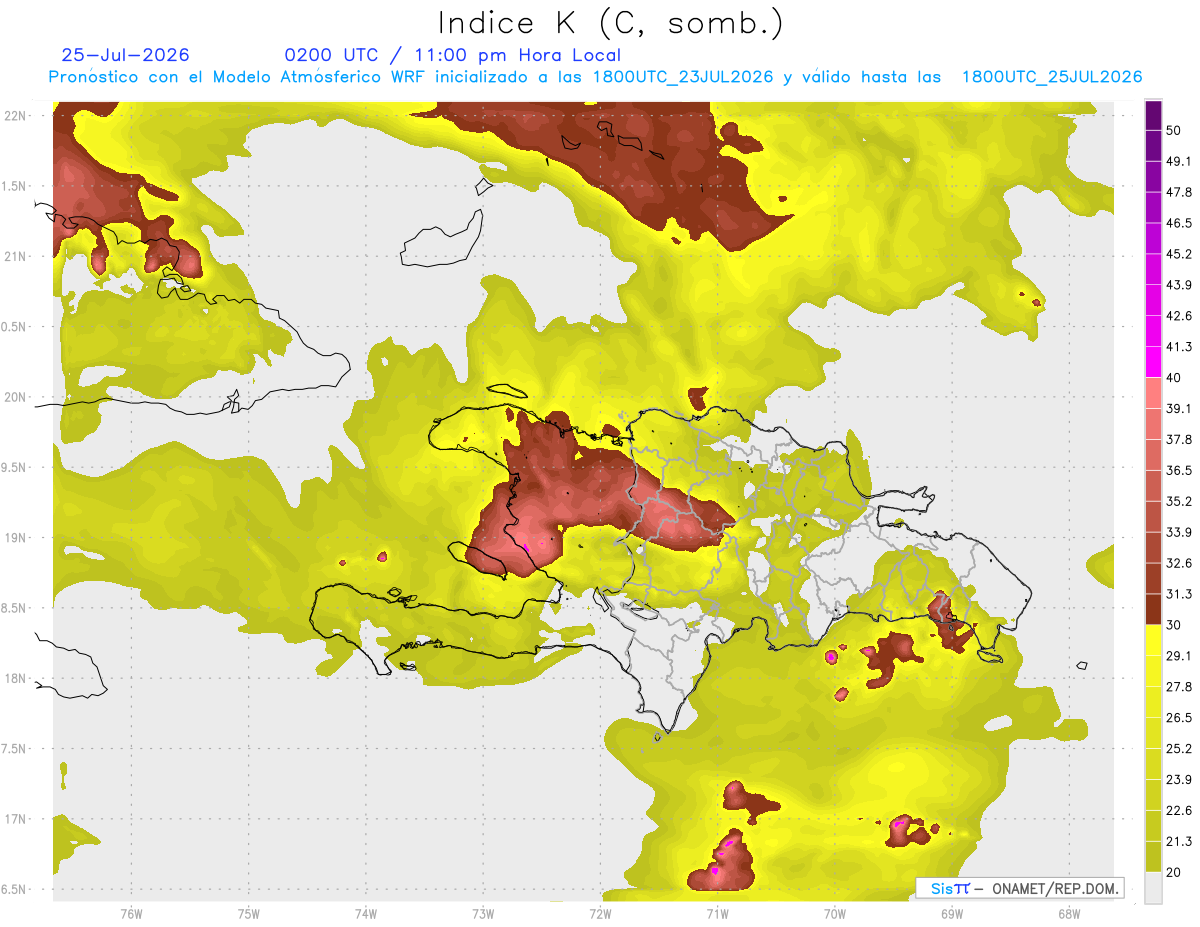This screenshot has height=927, width=1200.
Task: Click the time label "0200 UTC / 11:00 pm Hora Local"
Action: pyautogui.click(x=453, y=55)
